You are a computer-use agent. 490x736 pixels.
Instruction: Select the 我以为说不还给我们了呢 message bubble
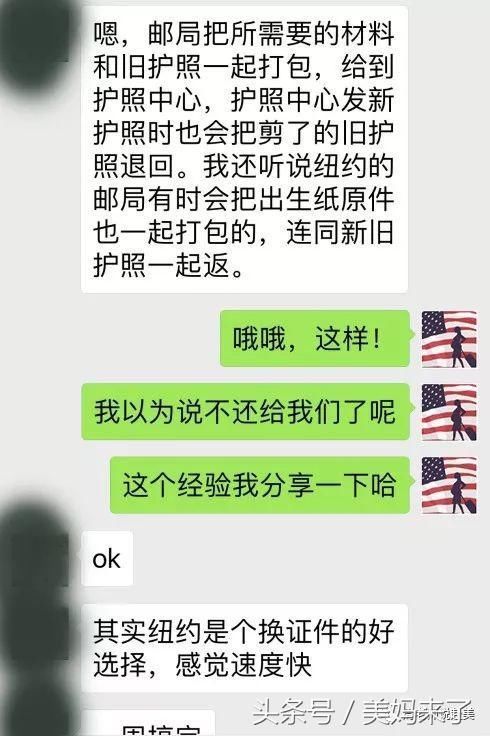(246, 412)
